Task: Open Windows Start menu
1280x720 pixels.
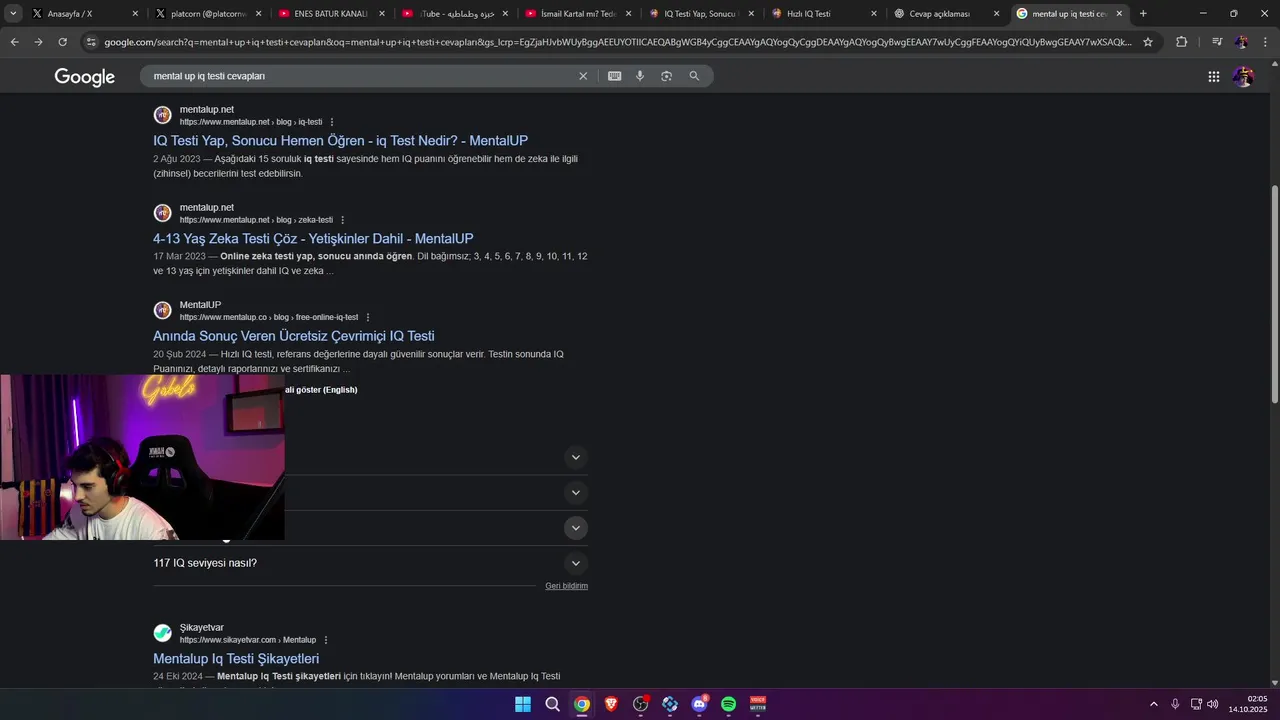Action: 523,704
